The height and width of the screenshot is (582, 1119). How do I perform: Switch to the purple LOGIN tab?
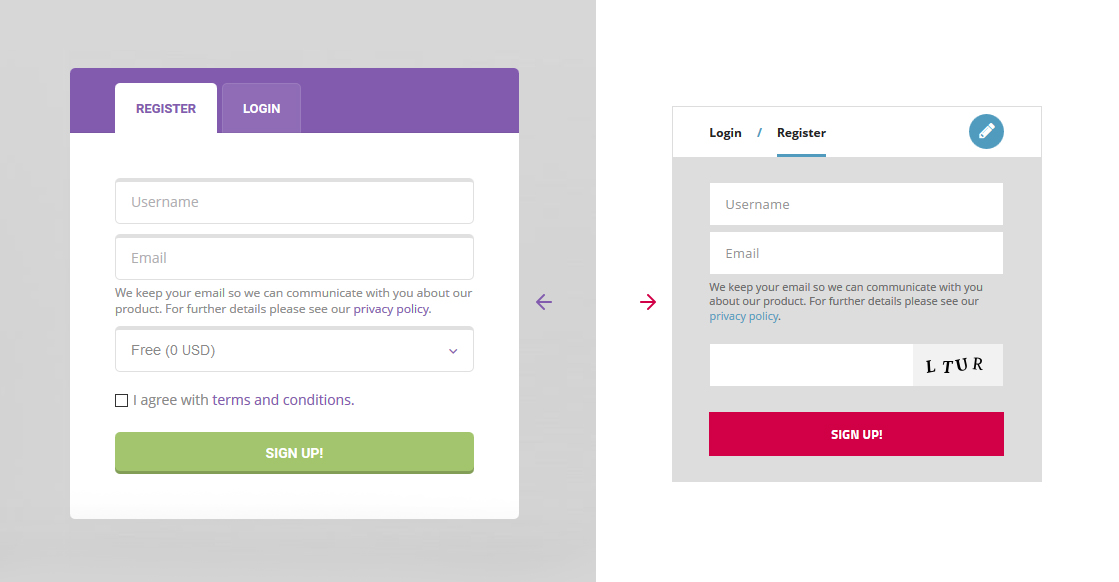pyautogui.click(x=261, y=109)
